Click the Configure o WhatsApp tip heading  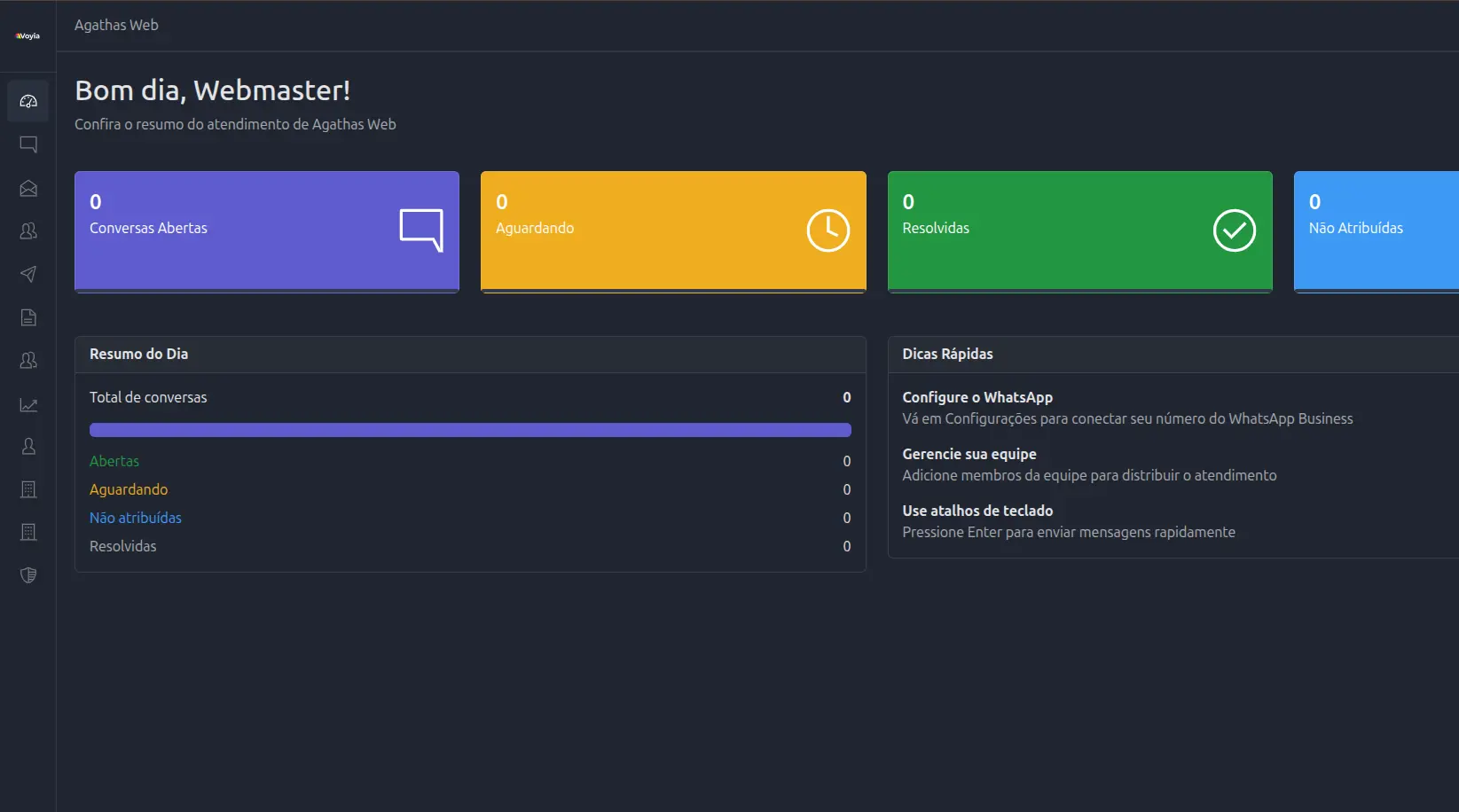[x=977, y=397]
